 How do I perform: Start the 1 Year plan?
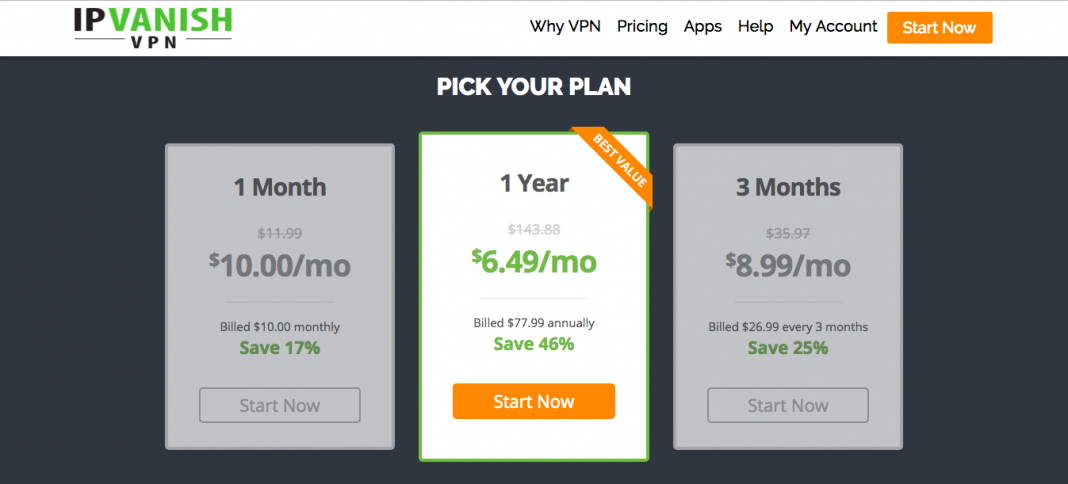tap(534, 401)
